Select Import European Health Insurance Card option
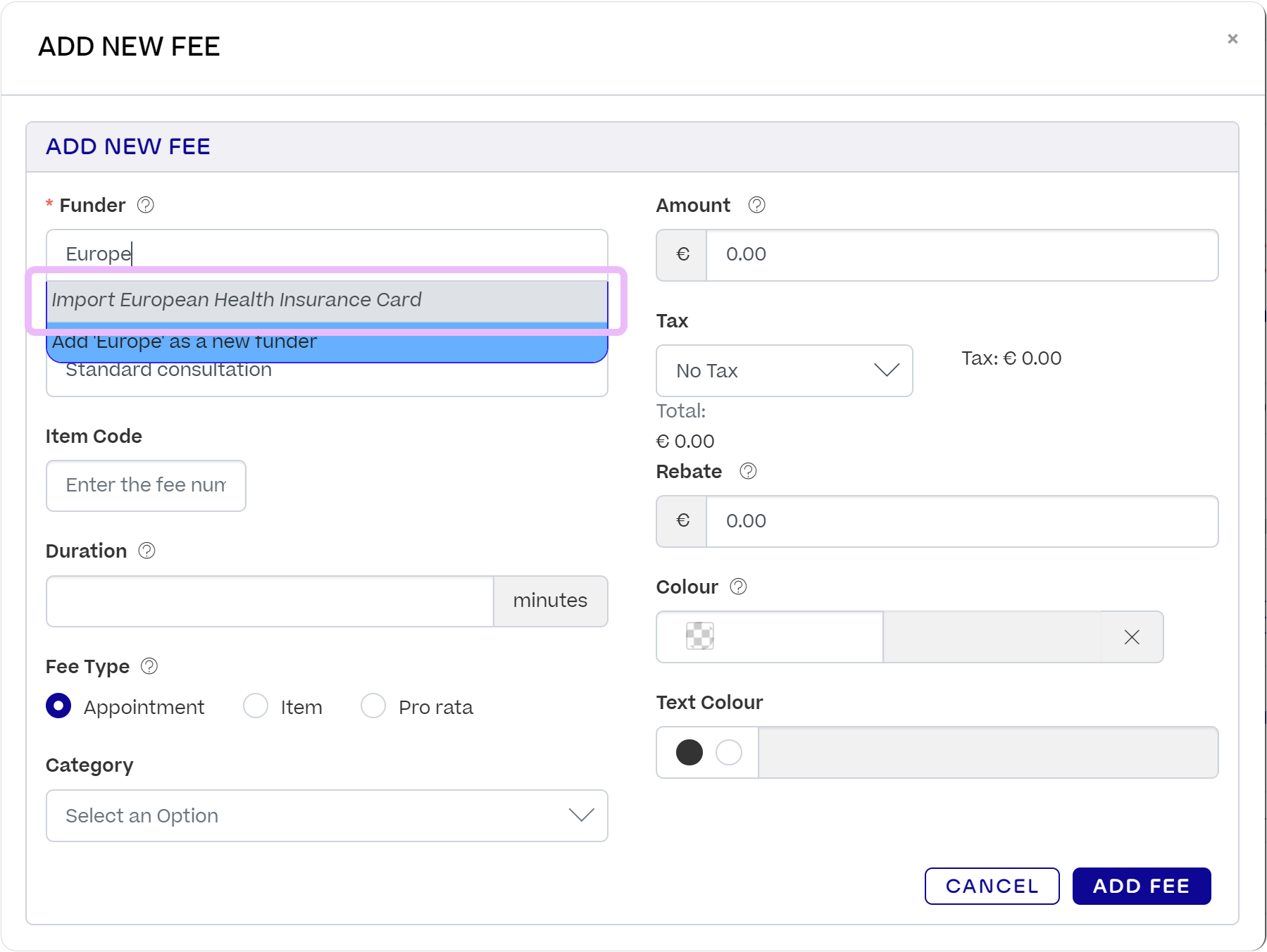 [x=327, y=301]
